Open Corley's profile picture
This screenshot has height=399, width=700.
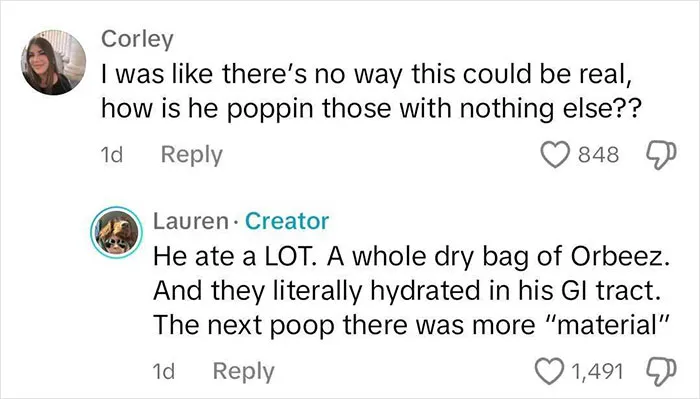point(53,62)
